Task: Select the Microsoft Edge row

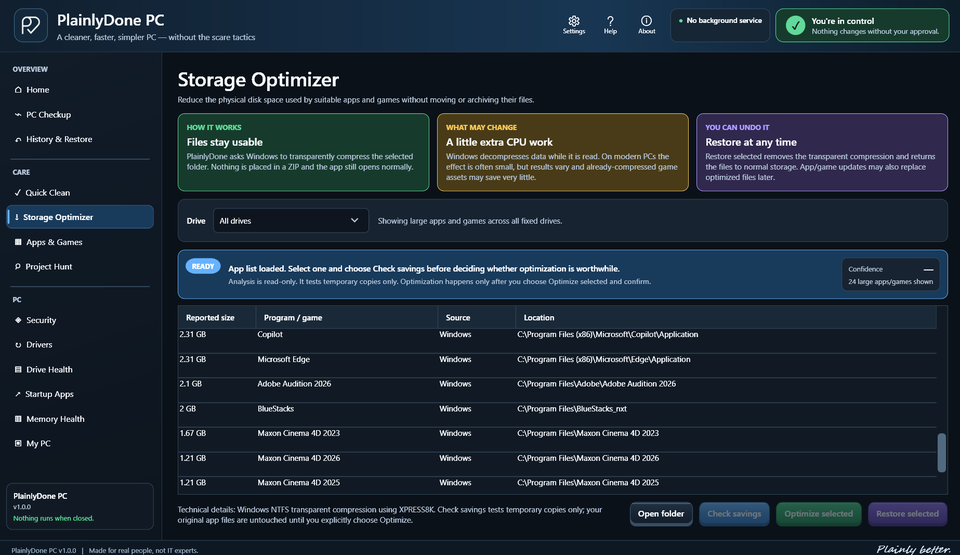Action: (x=557, y=365)
